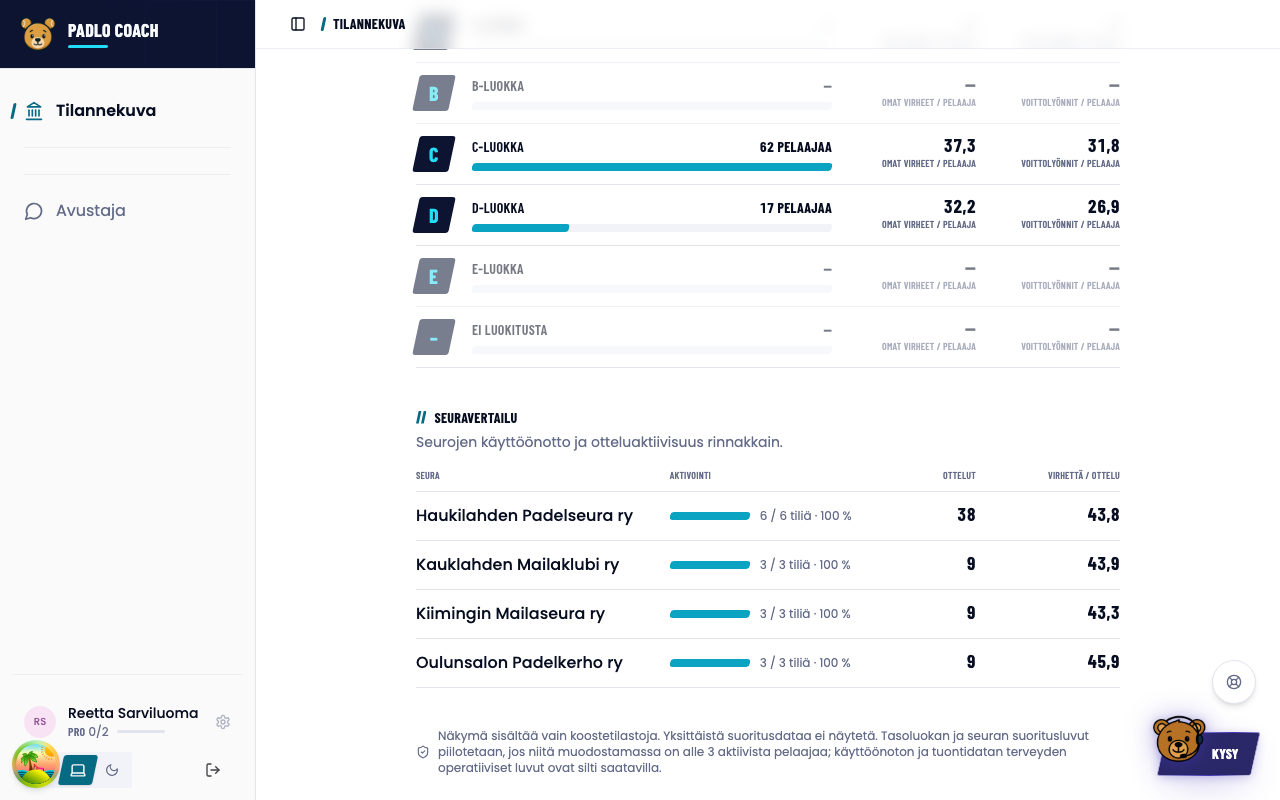
Task: Click the Tilannekuva breadcrumb title
Action: pyautogui.click(x=369, y=24)
